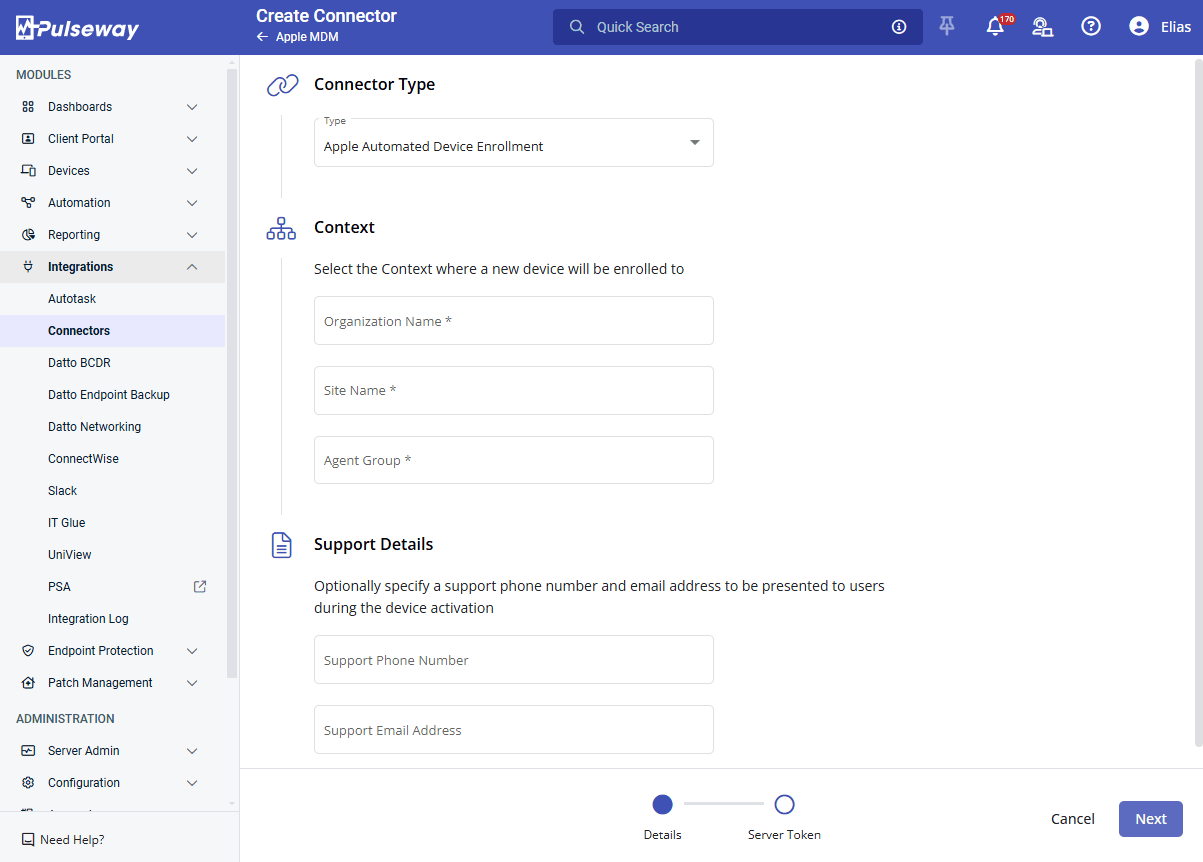The width and height of the screenshot is (1203, 862).
Task: Select Integration Log in sidebar
Action: click(x=88, y=619)
